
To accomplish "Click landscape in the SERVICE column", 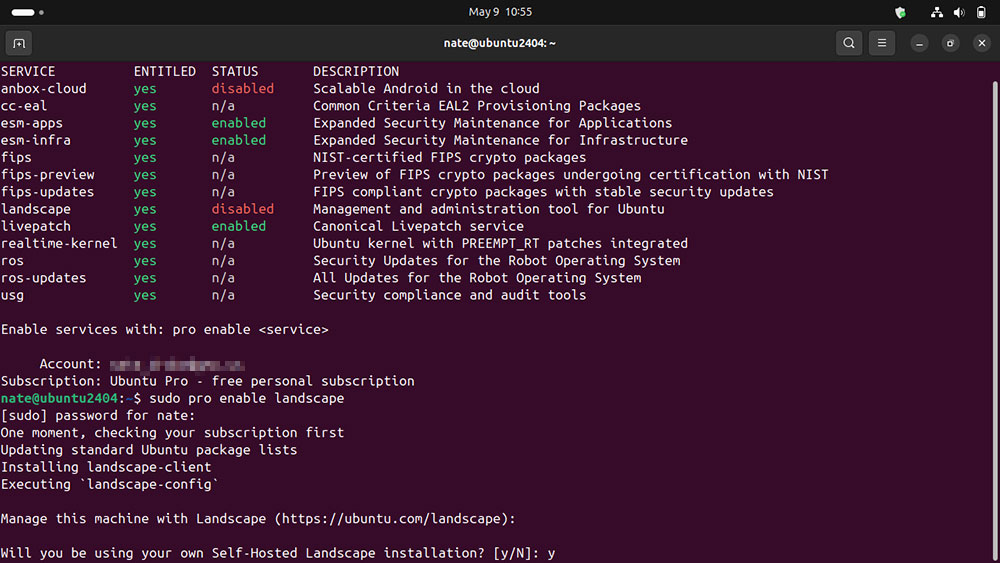I will pos(36,209).
